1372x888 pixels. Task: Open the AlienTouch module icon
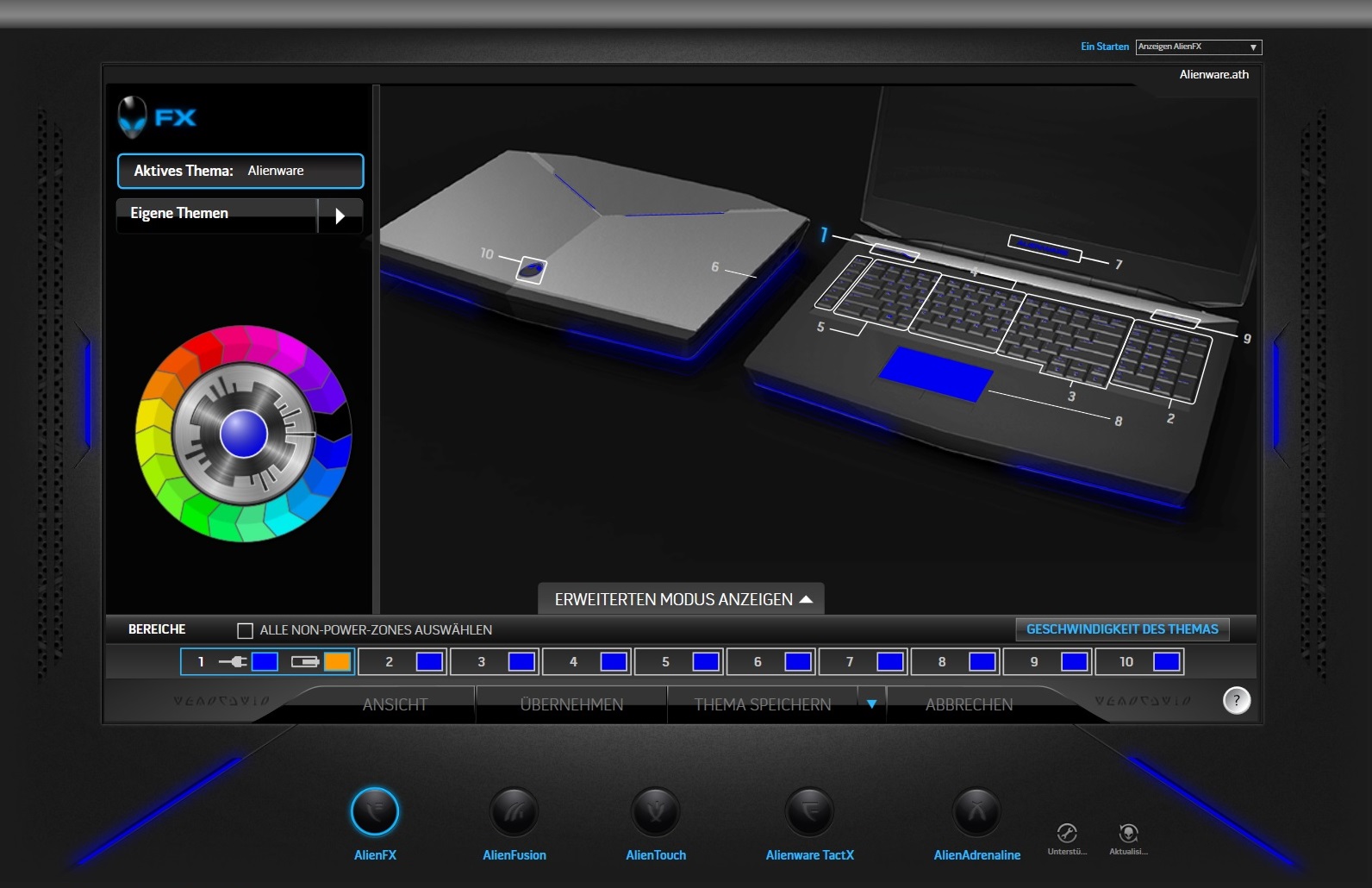655,811
